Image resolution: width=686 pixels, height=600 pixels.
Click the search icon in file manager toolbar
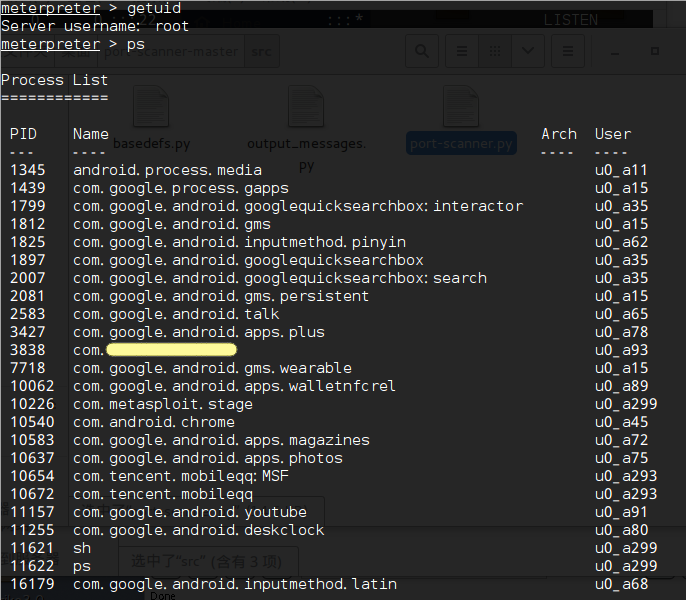[x=423, y=51]
